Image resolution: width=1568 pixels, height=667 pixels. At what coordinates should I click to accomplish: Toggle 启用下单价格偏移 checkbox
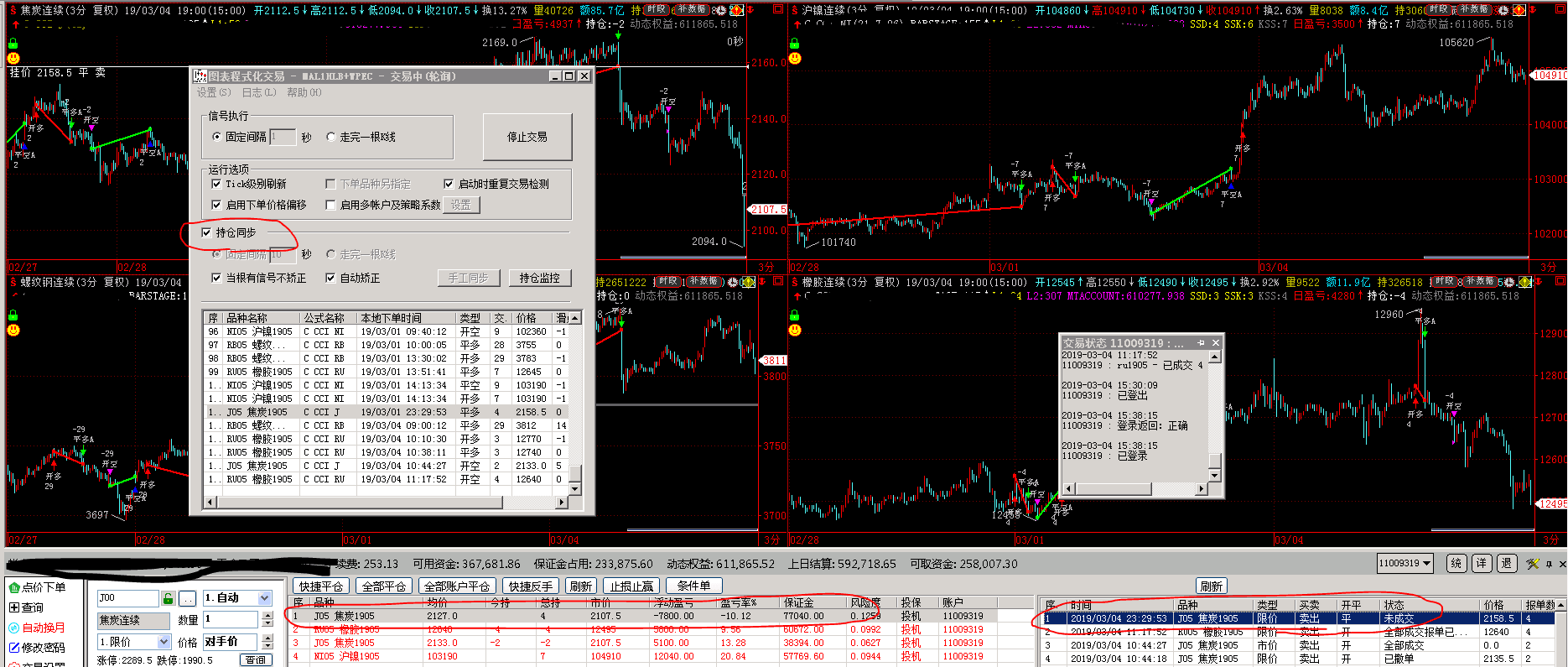point(216,205)
